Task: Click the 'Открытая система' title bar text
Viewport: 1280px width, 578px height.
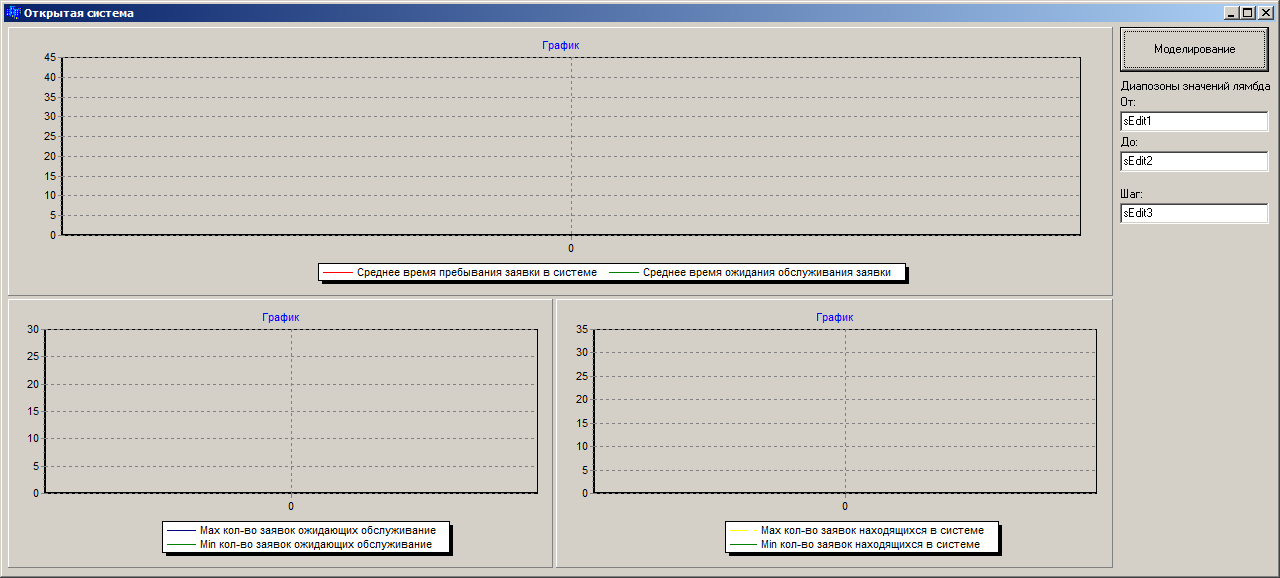Action: pos(79,13)
